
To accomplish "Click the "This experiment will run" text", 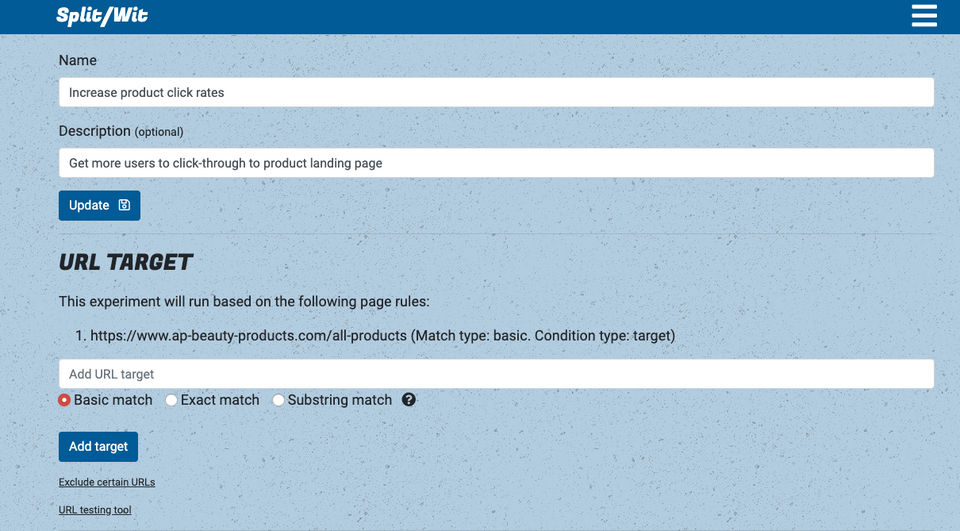I will (244, 301).
